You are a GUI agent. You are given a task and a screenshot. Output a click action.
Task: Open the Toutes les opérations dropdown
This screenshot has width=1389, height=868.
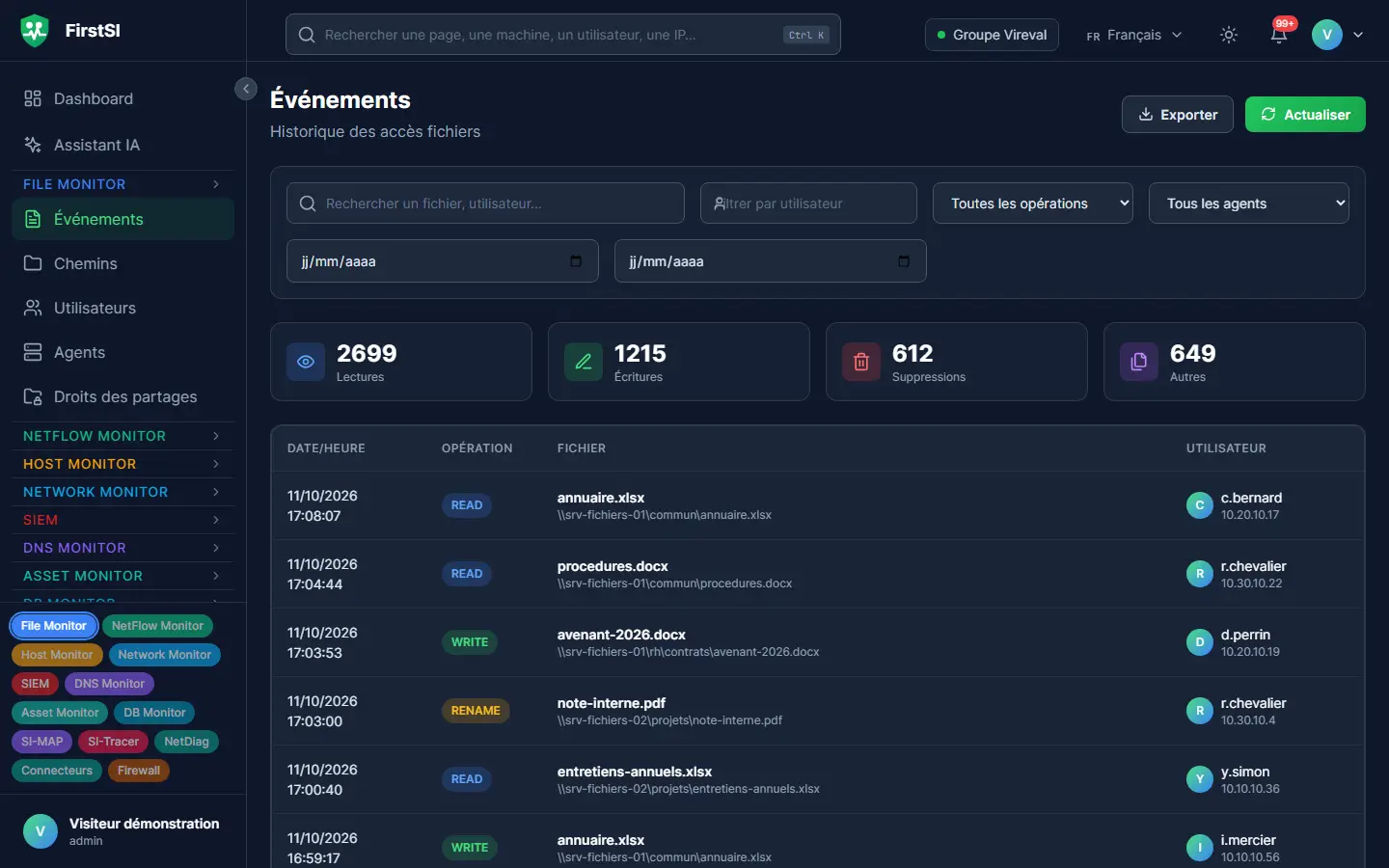click(1033, 203)
